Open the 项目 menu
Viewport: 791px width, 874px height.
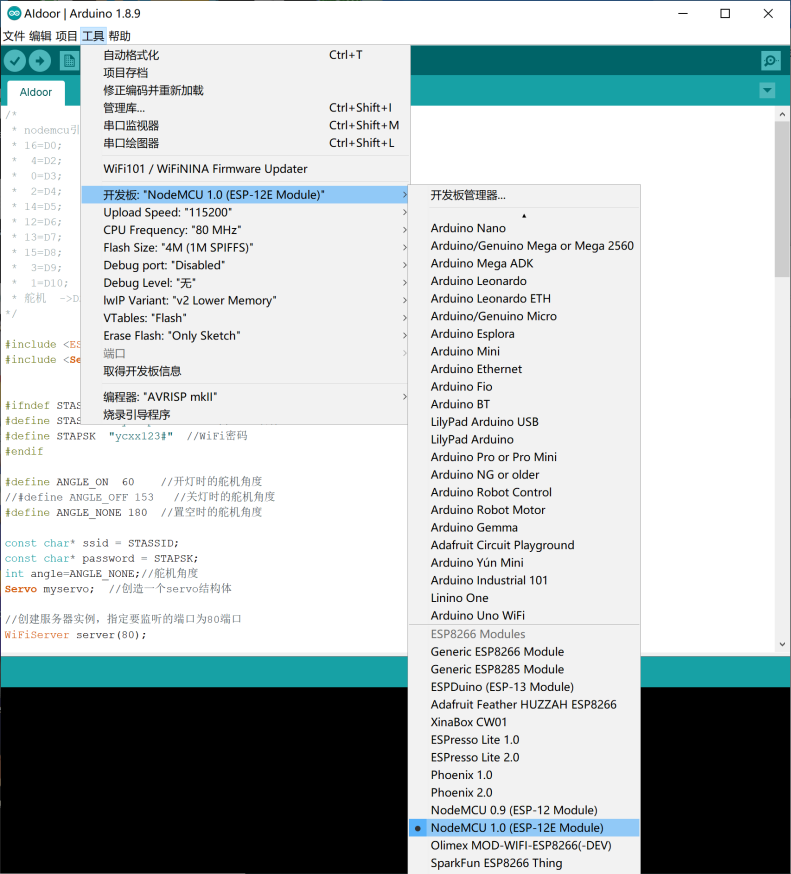pyautogui.click(x=66, y=36)
